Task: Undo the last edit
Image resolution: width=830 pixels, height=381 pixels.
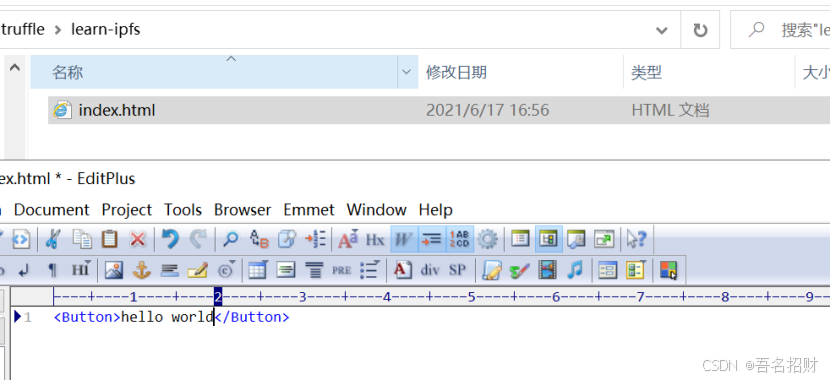Action: point(170,240)
